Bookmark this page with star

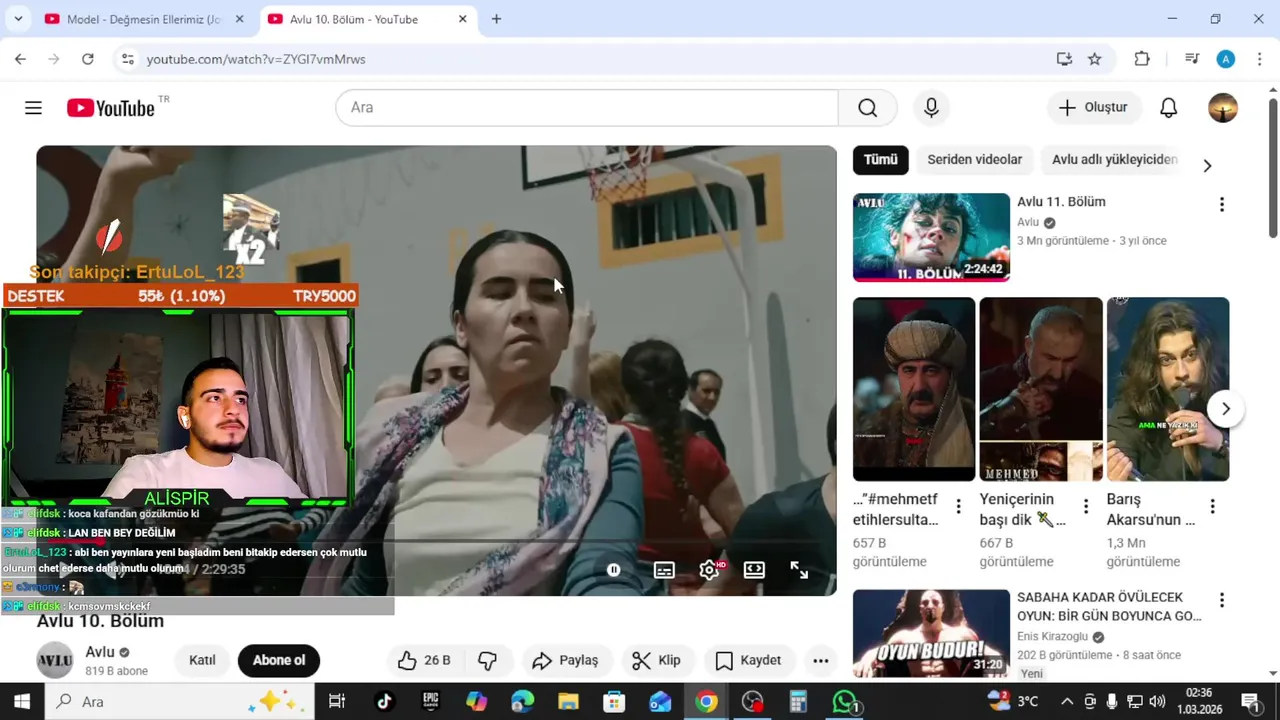1095,59
